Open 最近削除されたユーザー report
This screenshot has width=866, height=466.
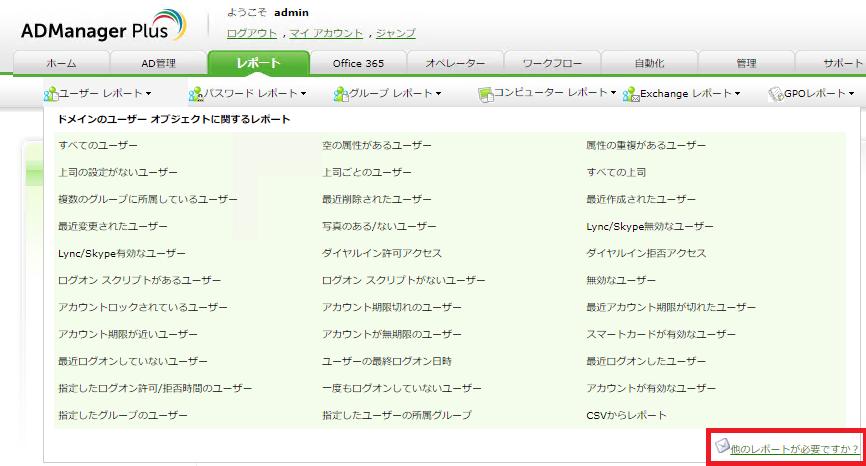[x=377, y=199]
